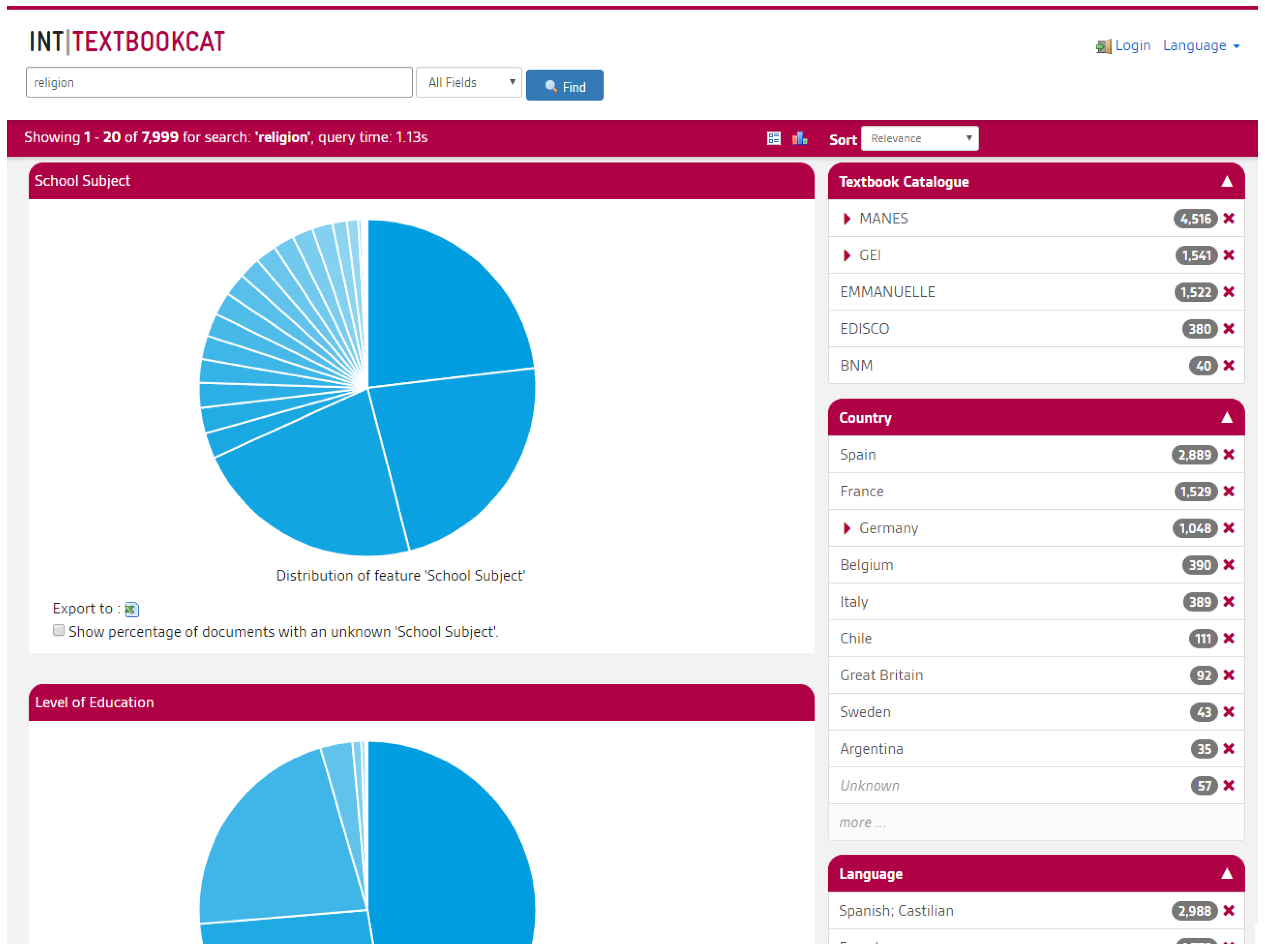Exclude Chile filter with red X
Image resolution: width=1265 pixels, height=952 pixels.
pyautogui.click(x=1229, y=638)
